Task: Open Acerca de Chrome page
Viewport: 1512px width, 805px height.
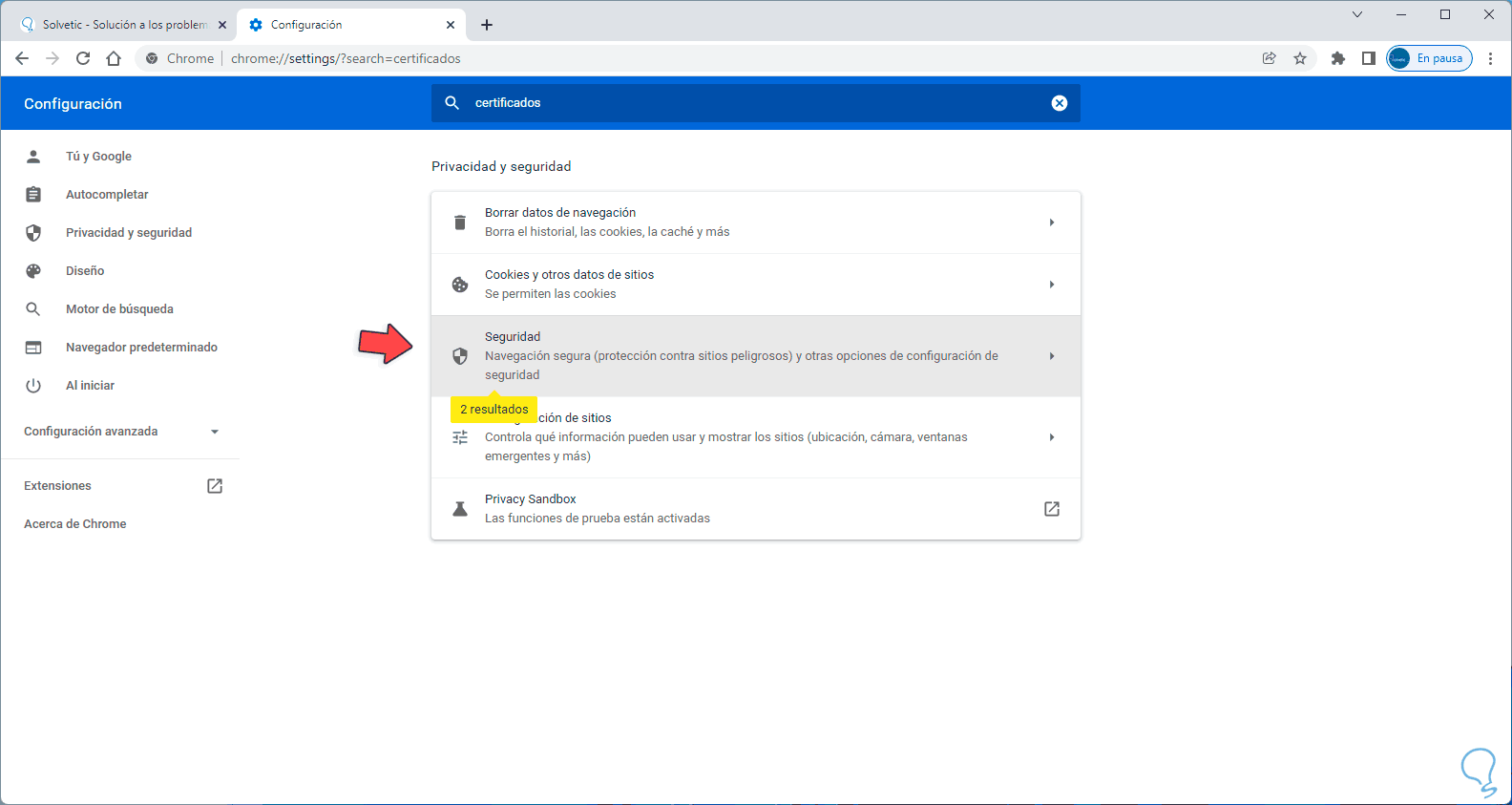Action: [x=75, y=524]
